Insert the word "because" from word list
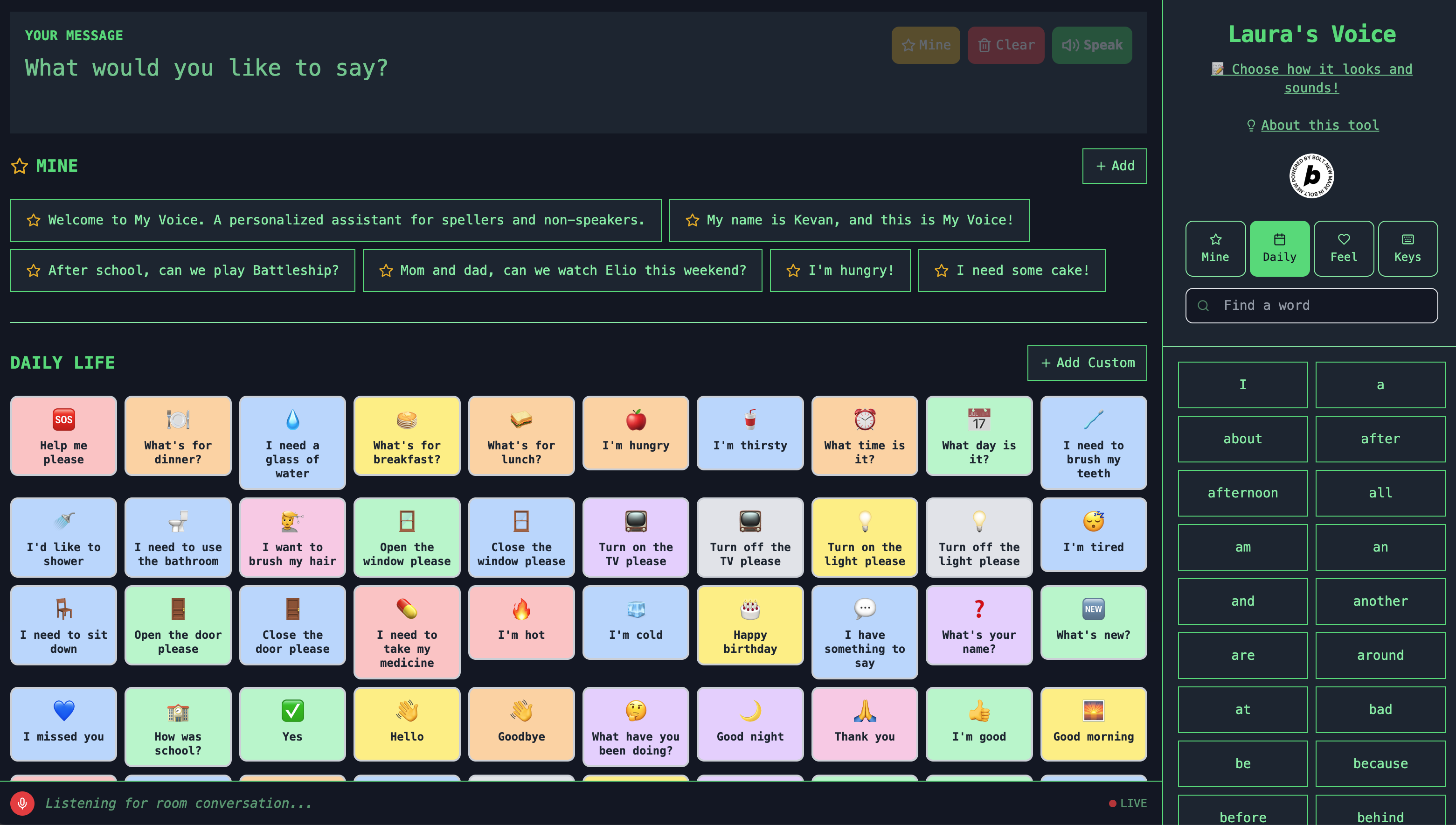 [1380, 763]
